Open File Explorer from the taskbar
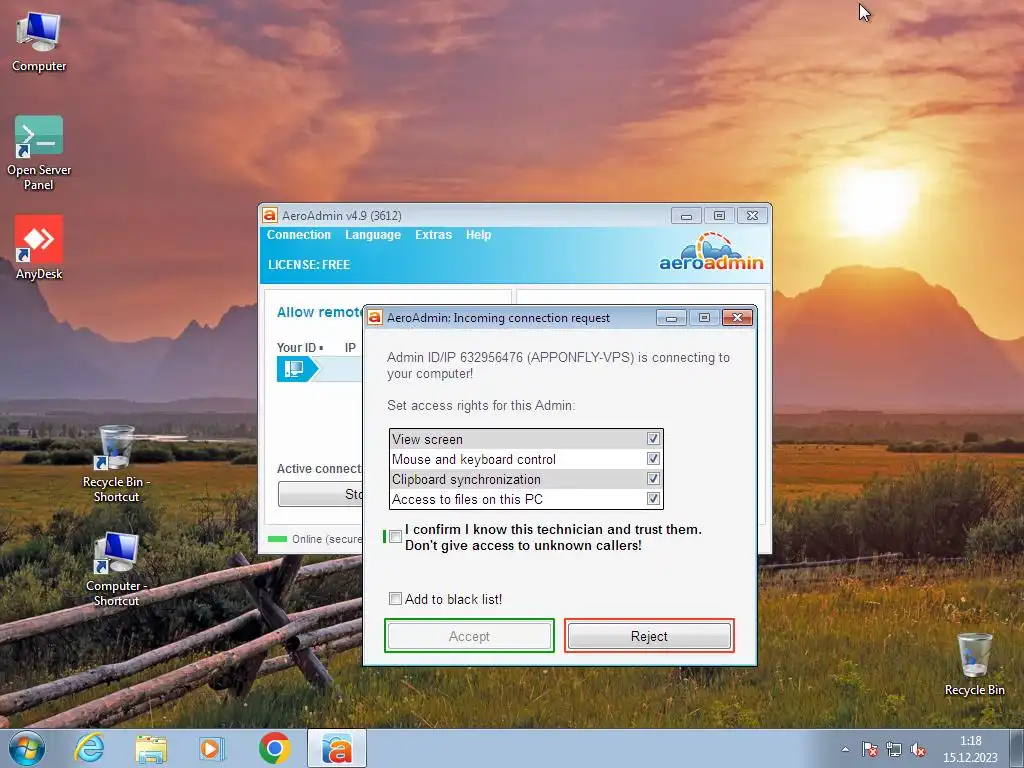1024x768 pixels. click(151, 748)
